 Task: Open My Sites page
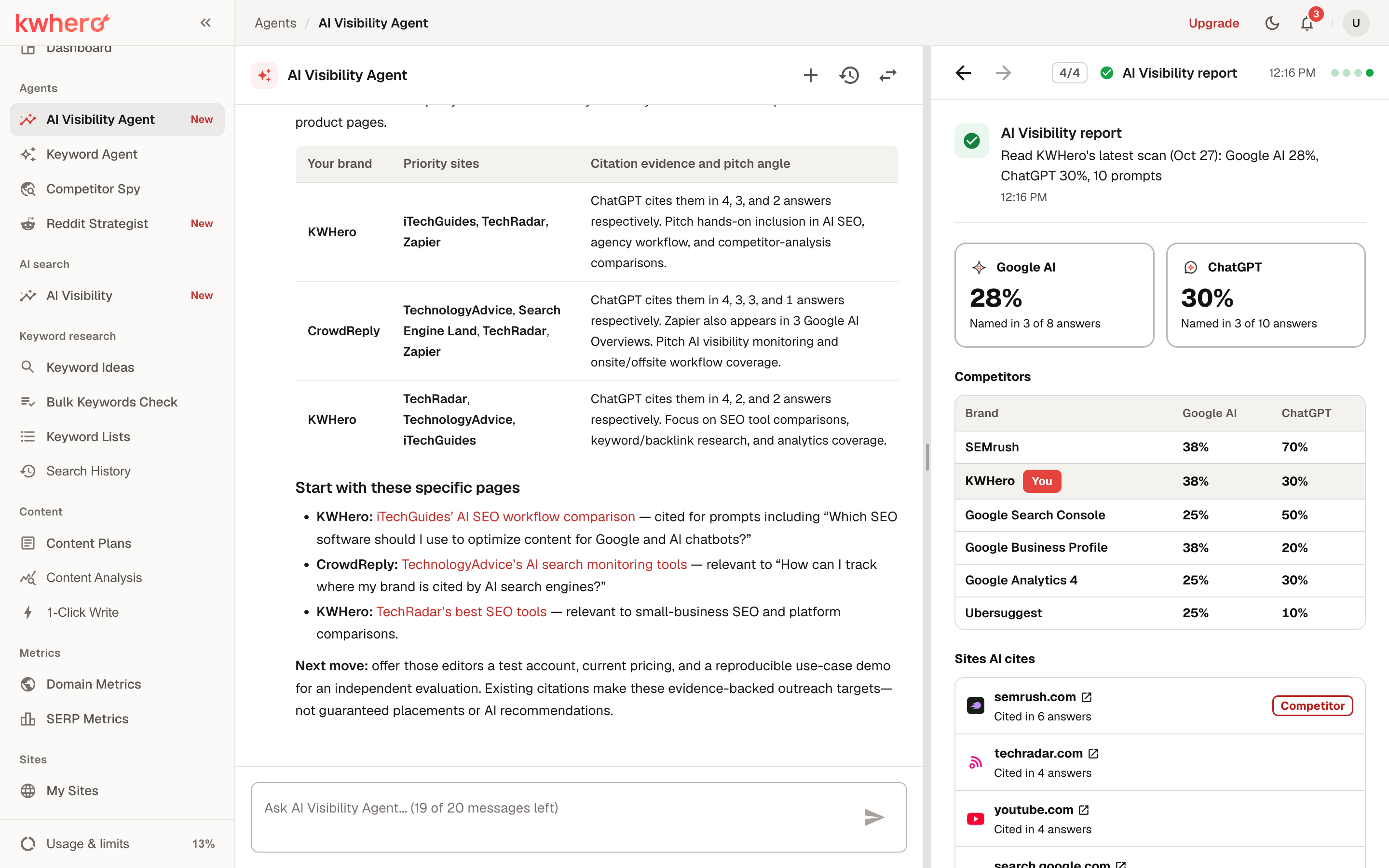(117, 790)
